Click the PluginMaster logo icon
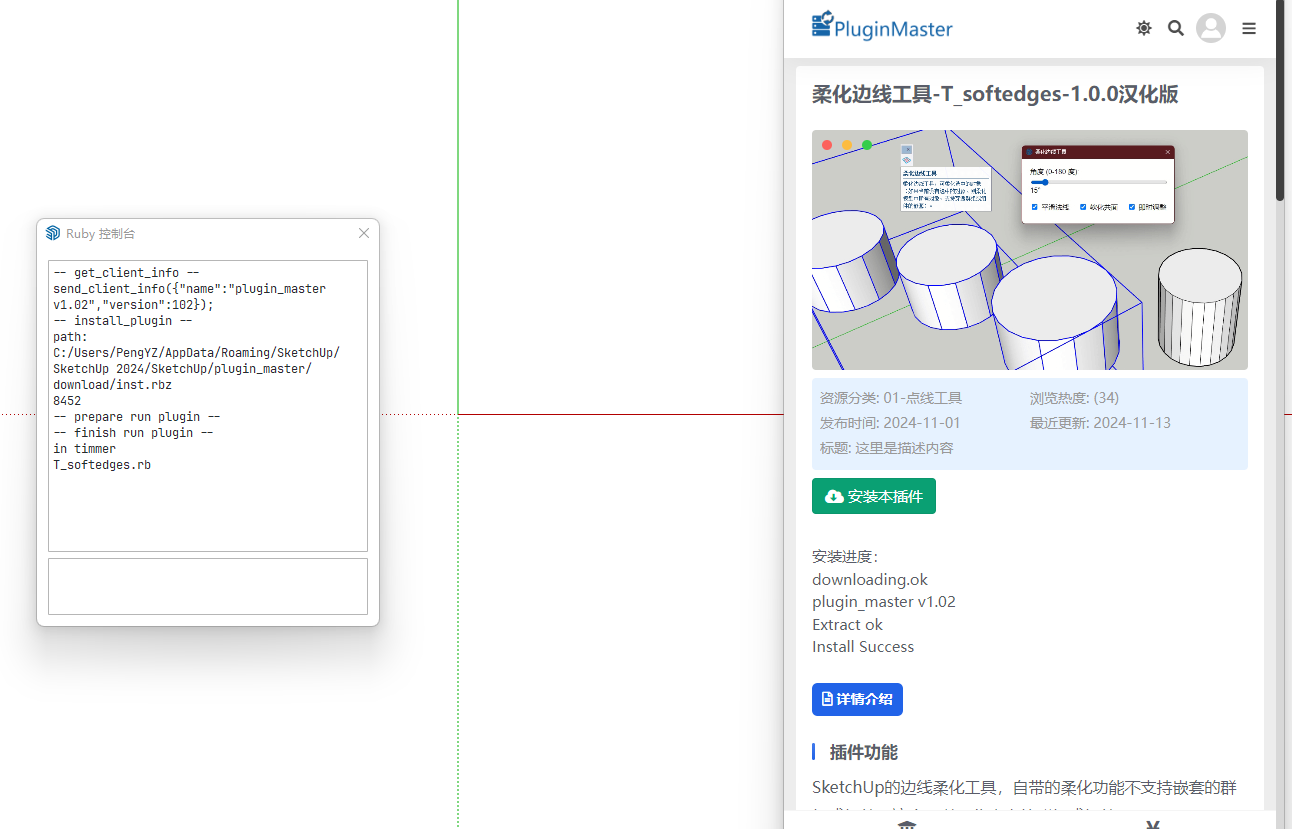1292x829 pixels. (x=822, y=25)
